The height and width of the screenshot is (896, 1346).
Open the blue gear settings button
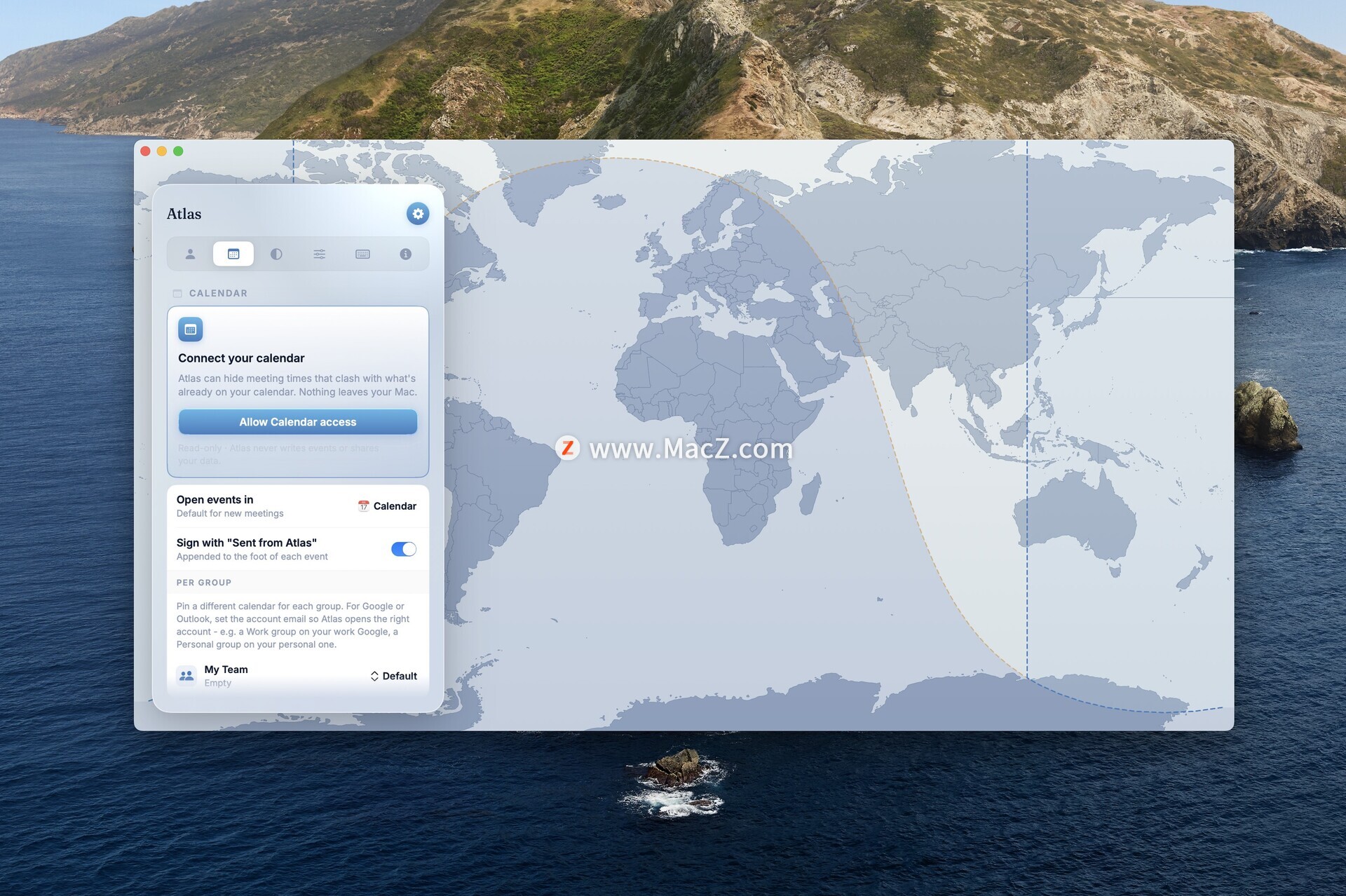point(418,214)
